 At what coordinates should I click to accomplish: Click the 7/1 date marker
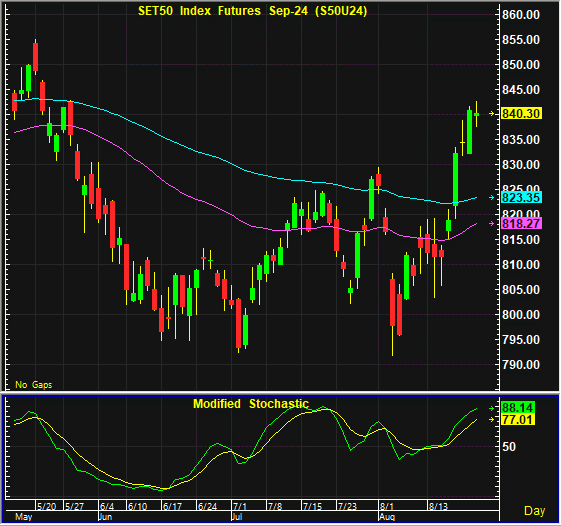pos(240,506)
